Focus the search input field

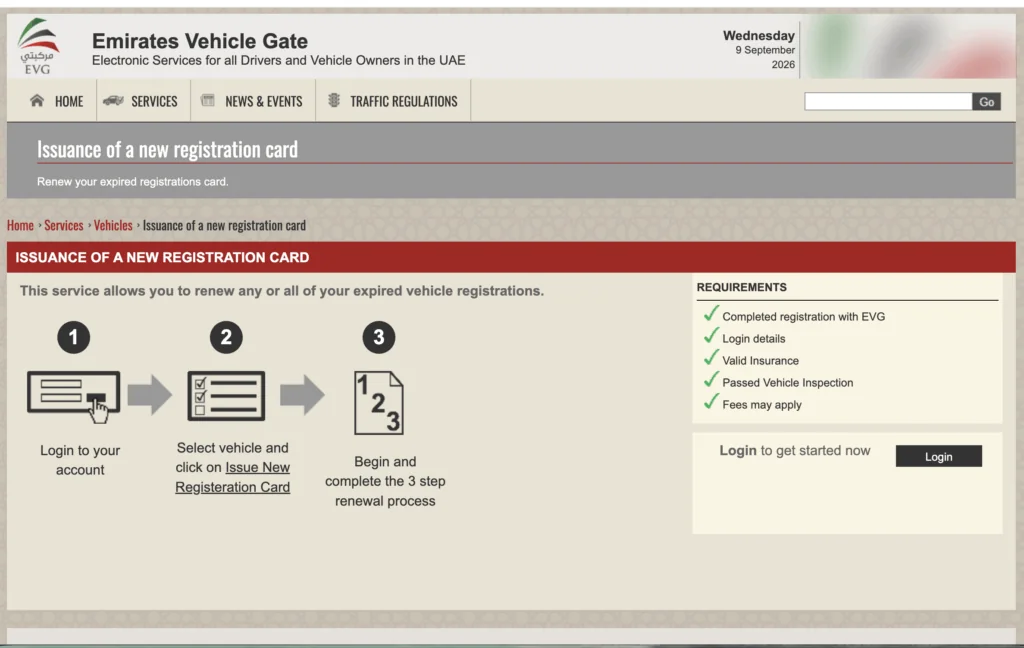(x=888, y=101)
